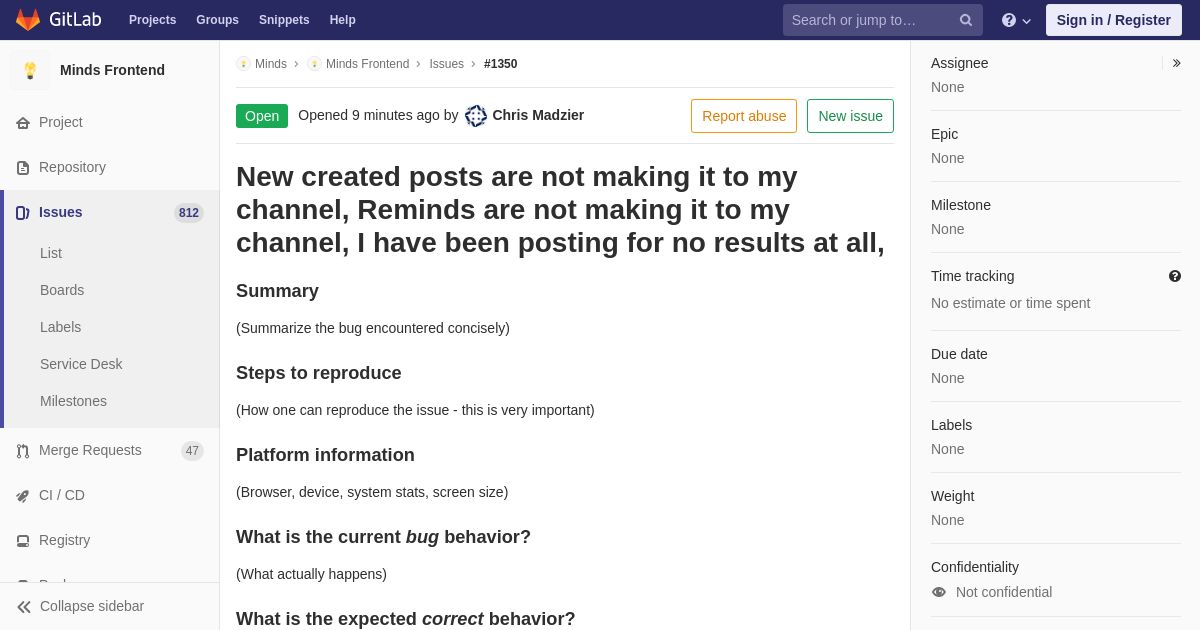Open Boards under Issues
Image resolution: width=1200 pixels, height=630 pixels.
point(62,290)
